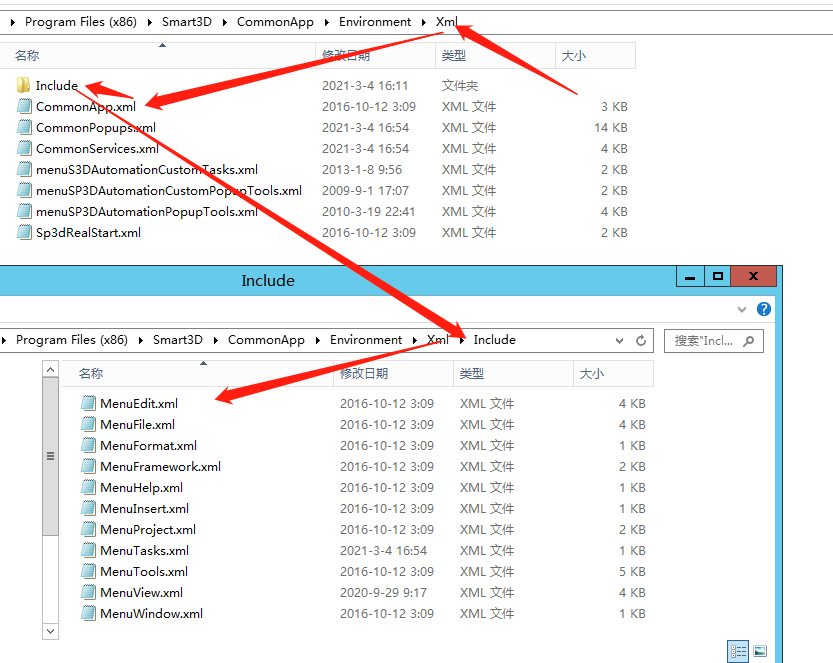Click the 文件夹 type of Include folder
The image size is (833, 663).
click(460, 86)
